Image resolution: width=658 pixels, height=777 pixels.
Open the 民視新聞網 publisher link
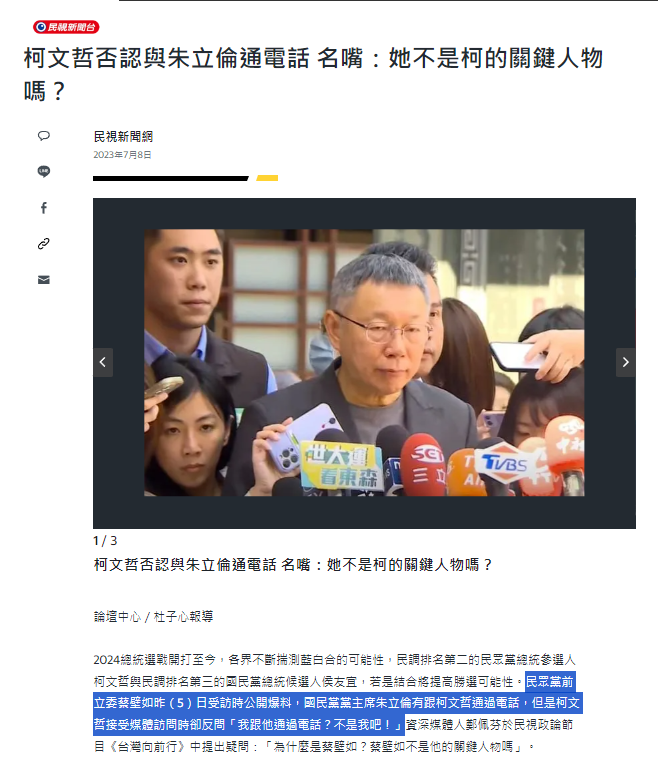coord(123,136)
